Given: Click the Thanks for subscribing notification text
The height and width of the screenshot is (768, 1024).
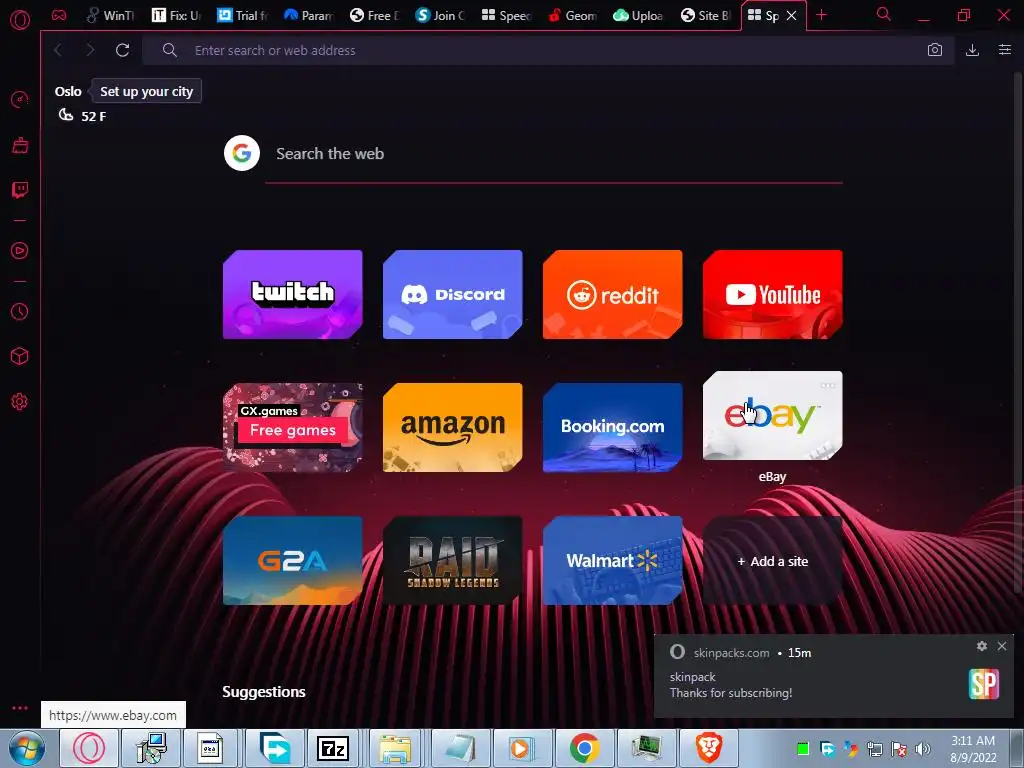Looking at the screenshot, I should [731, 694].
